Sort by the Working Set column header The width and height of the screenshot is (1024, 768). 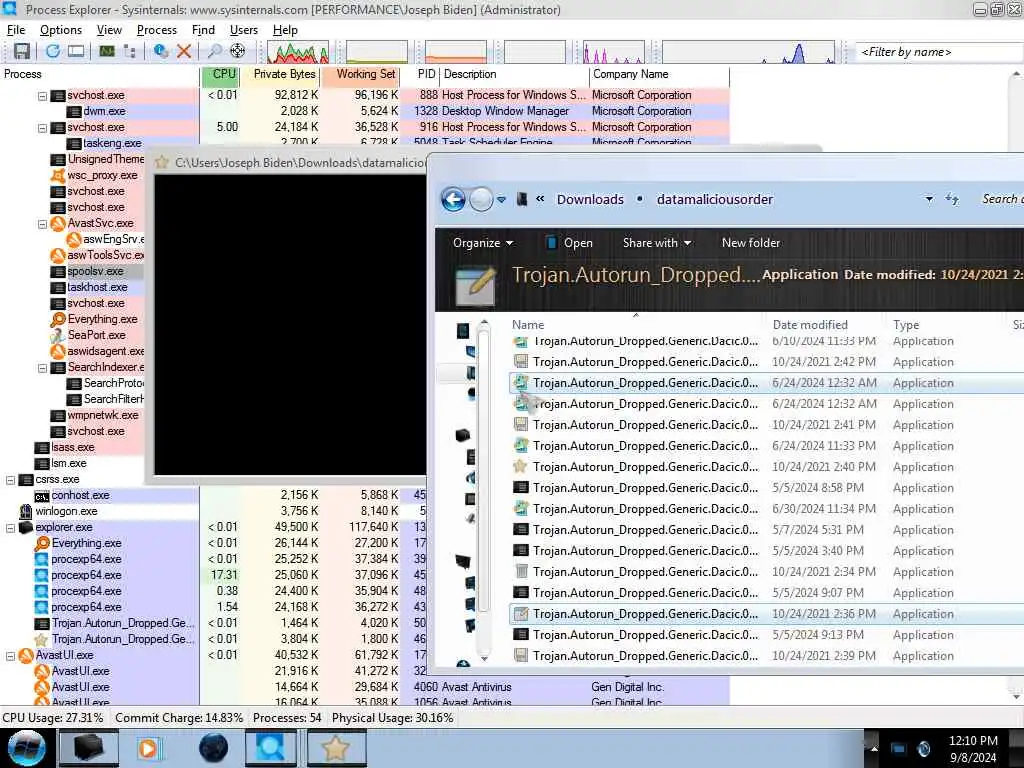(x=360, y=74)
